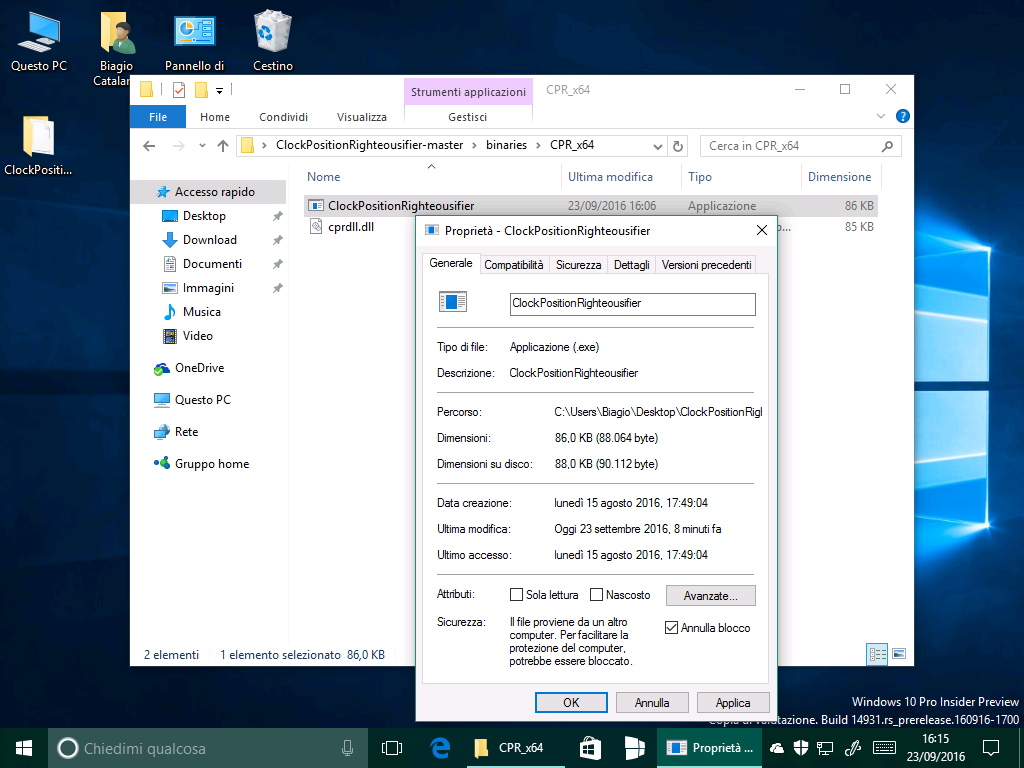
Task: Switch to Compatibilità tab
Action: 513,264
